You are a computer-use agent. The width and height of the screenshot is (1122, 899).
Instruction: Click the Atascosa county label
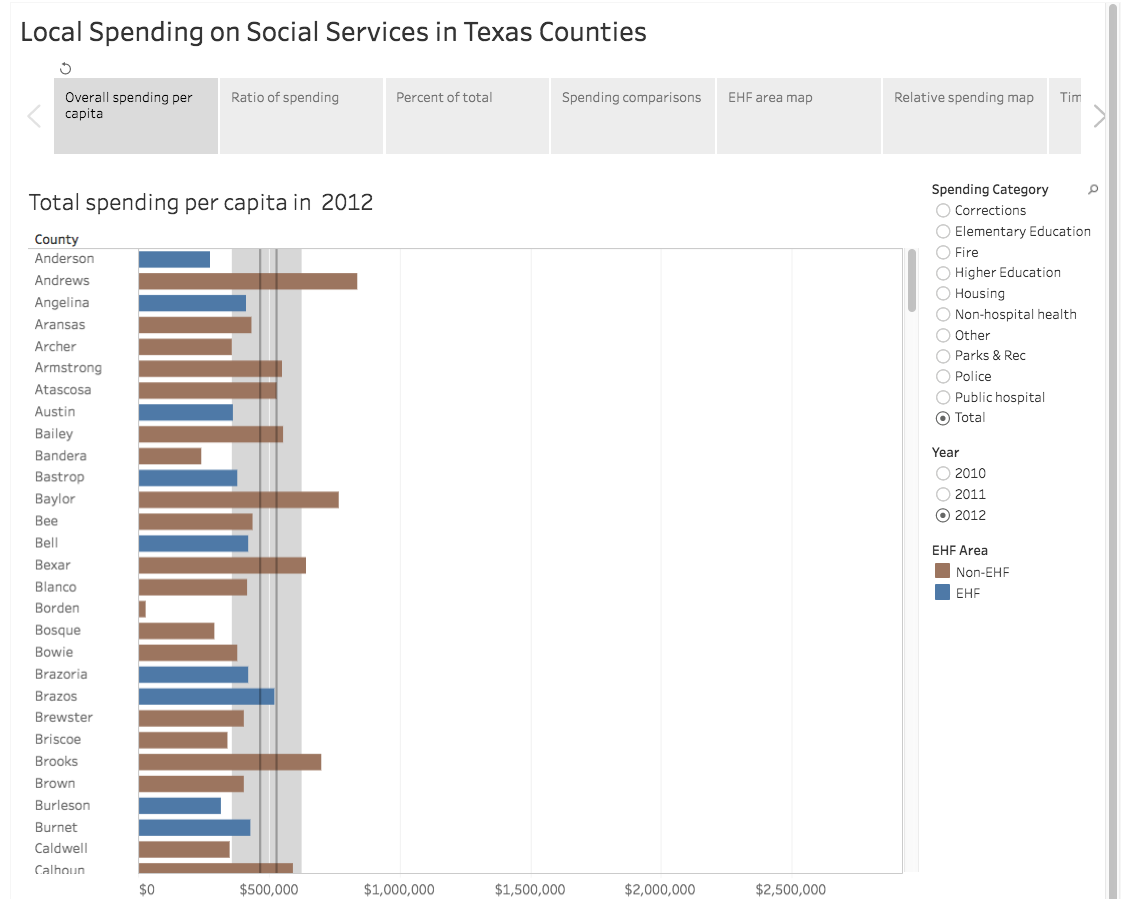point(63,390)
